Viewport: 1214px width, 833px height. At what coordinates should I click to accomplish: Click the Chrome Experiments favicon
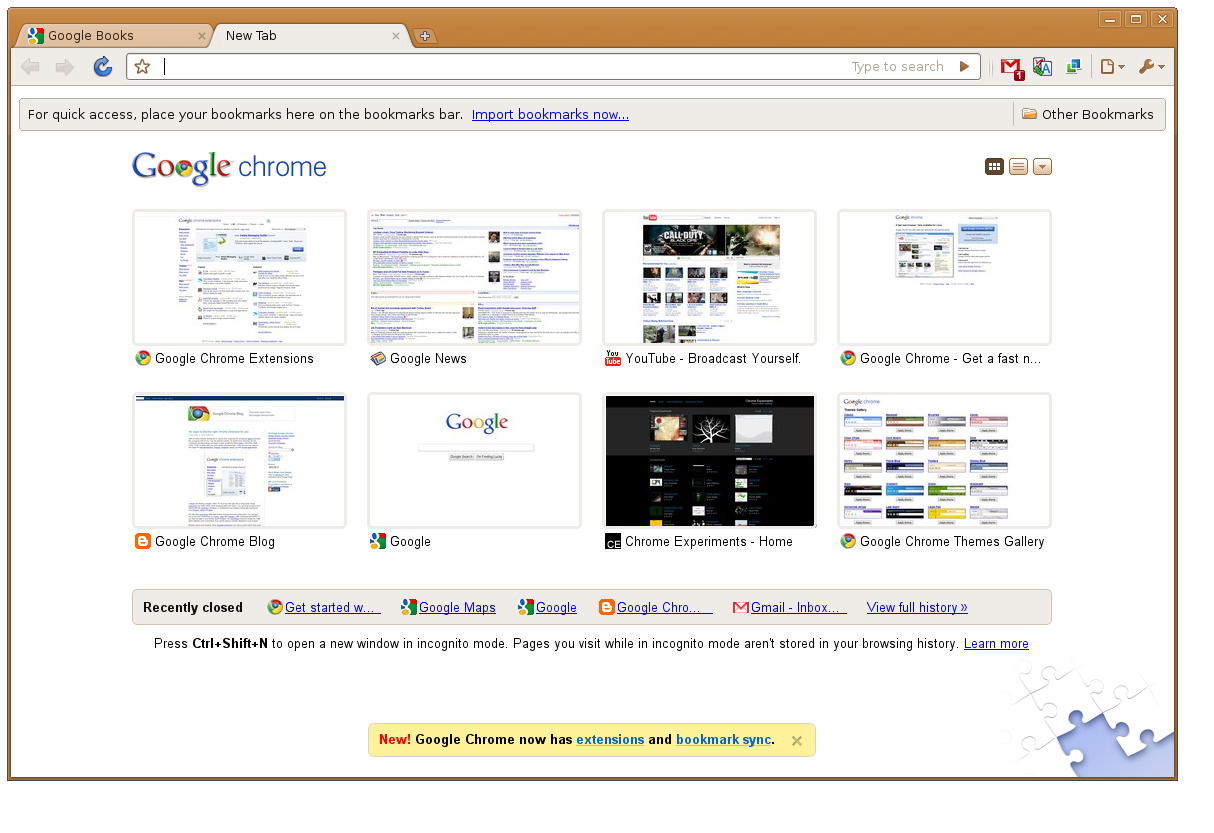coord(613,541)
